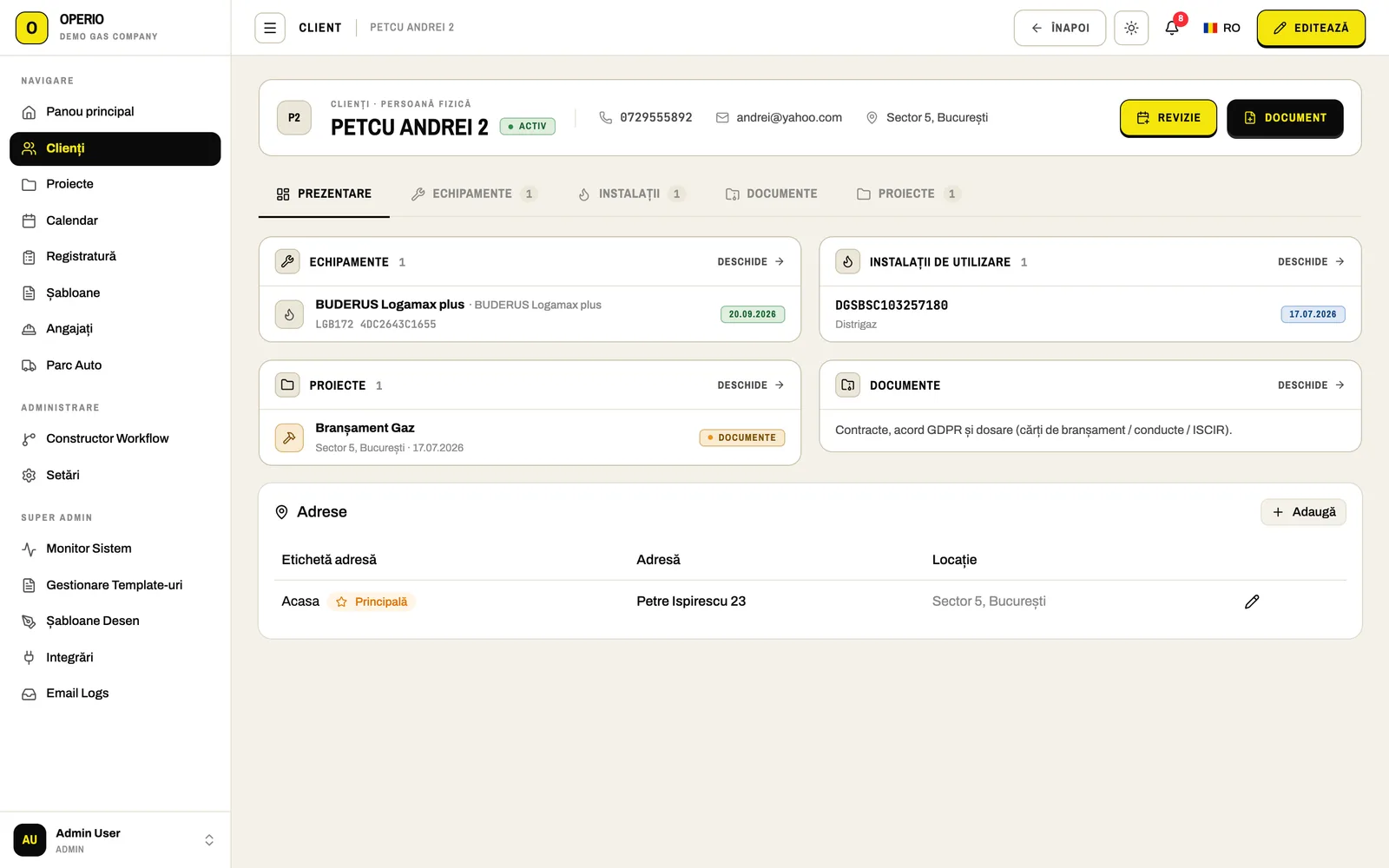Image resolution: width=1389 pixels, height=868 pixels.
Task: Click the Constructor Workflow icon
Action: click(29, 439)
